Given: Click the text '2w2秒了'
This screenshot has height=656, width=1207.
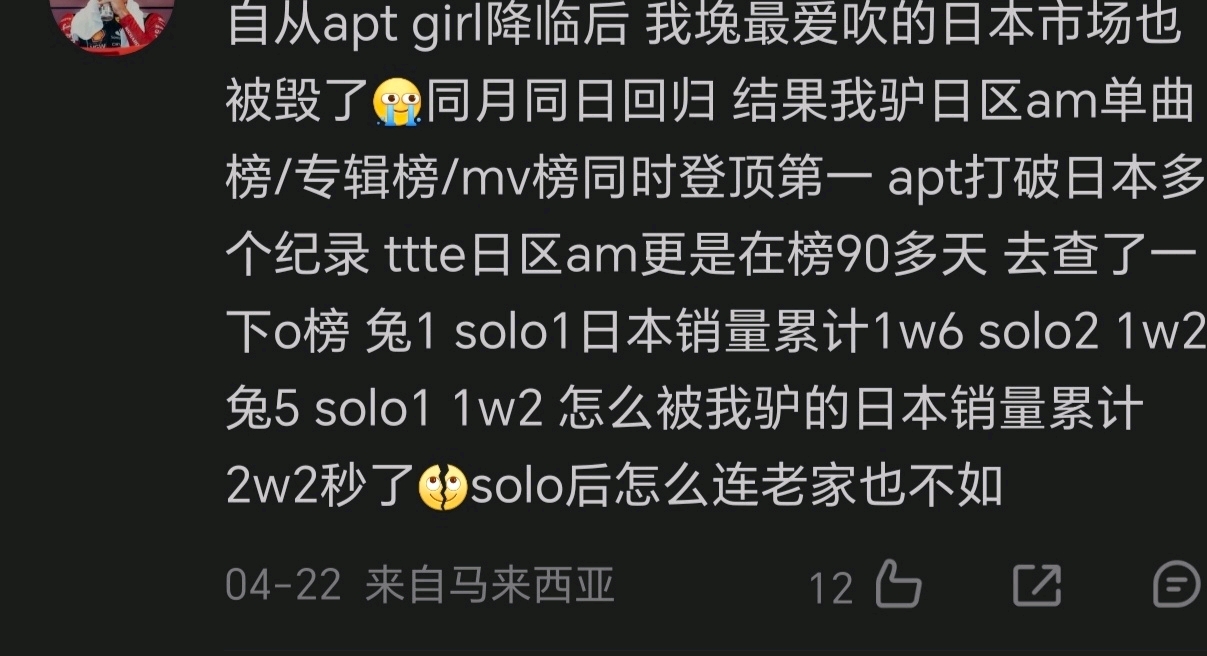Looking at the screenshot, I should coord(320,488).
